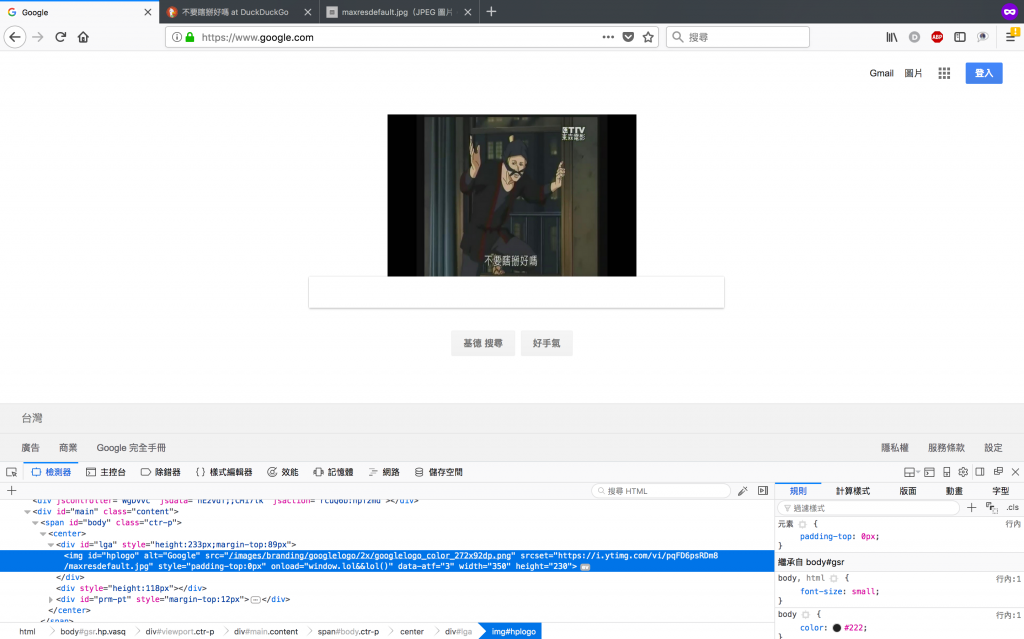The image size is (1024, 639).
Task: Open Google 完全手冊 footer link
Action: point(131,448)
